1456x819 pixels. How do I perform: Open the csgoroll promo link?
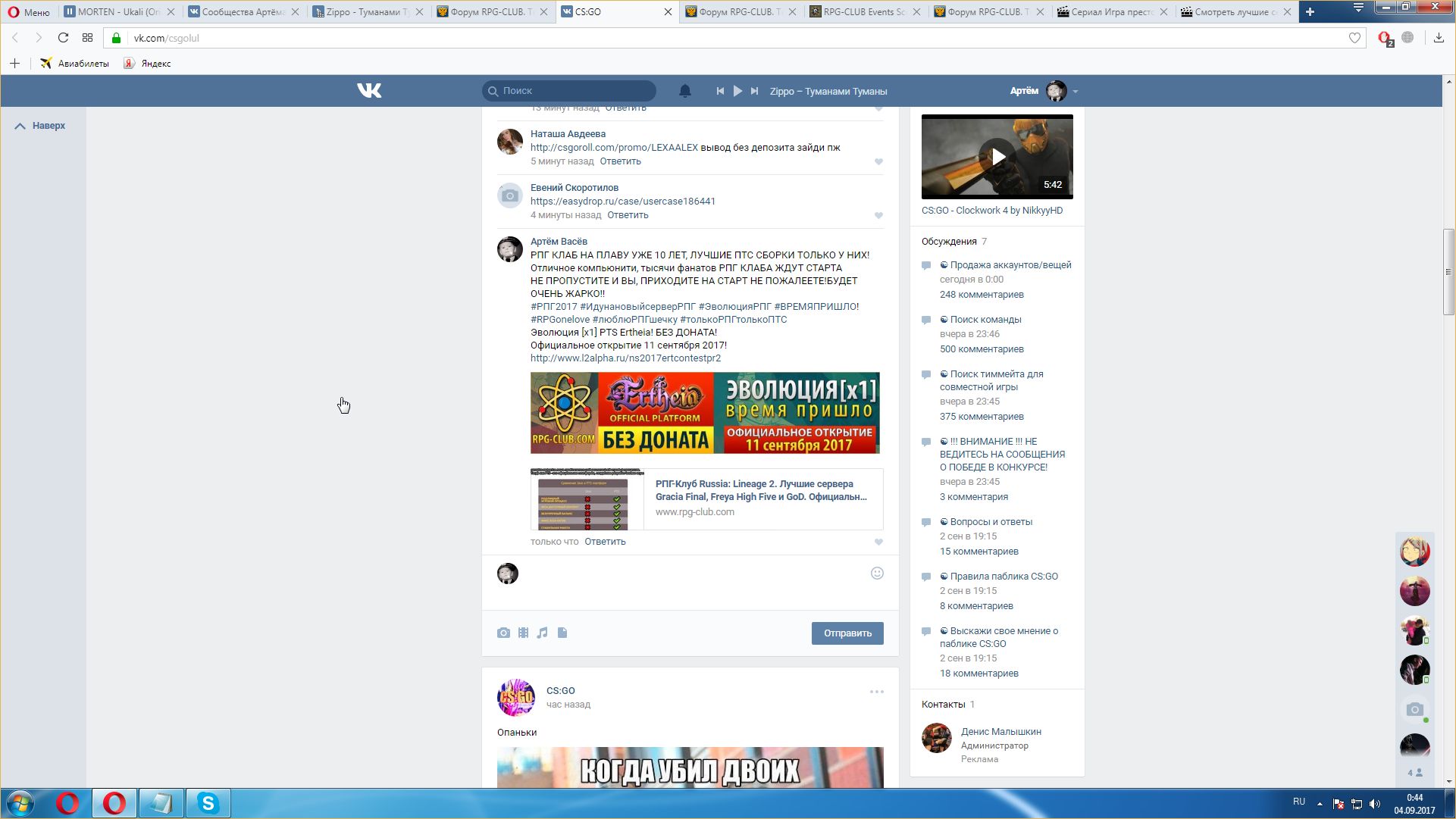pos(614,148)
